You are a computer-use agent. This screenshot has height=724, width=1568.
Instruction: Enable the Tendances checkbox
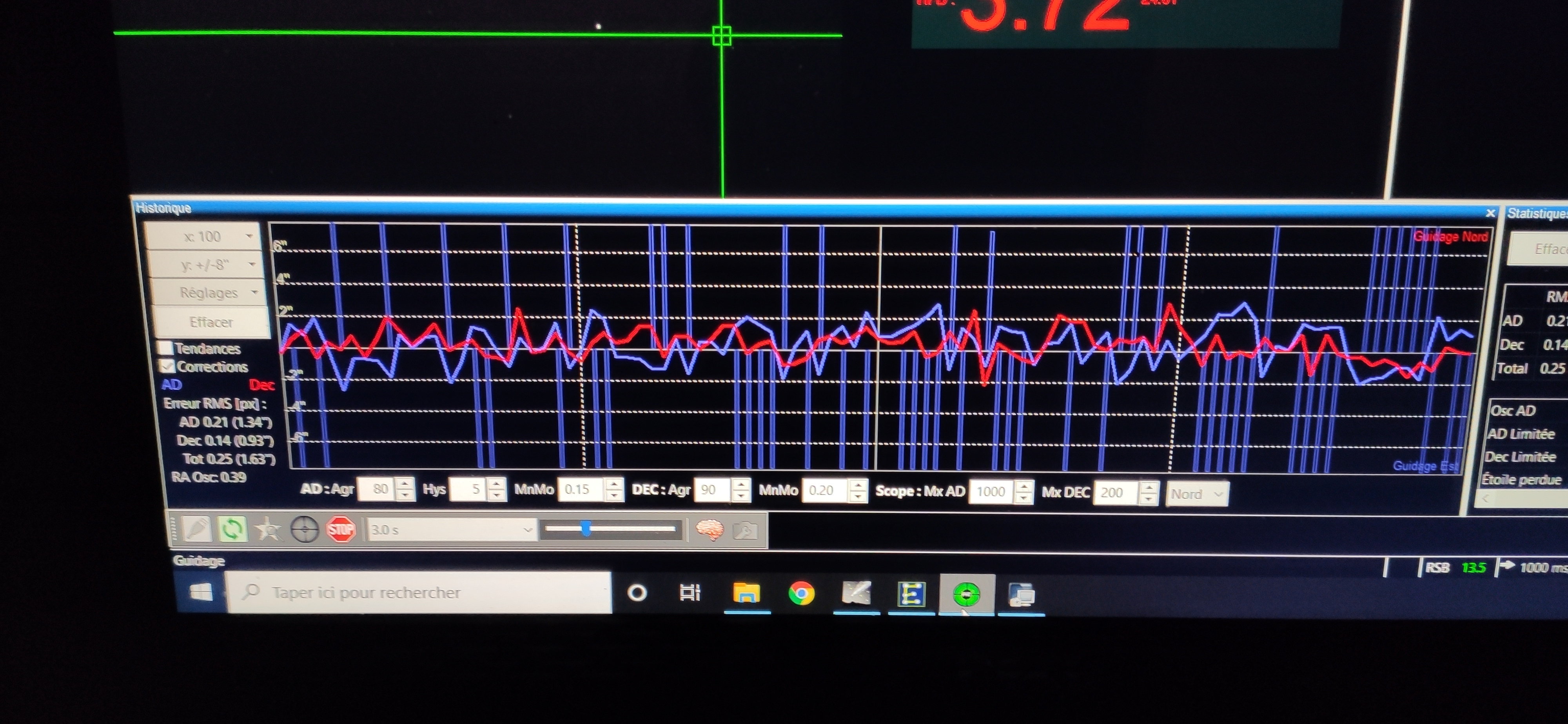[165, 348]
